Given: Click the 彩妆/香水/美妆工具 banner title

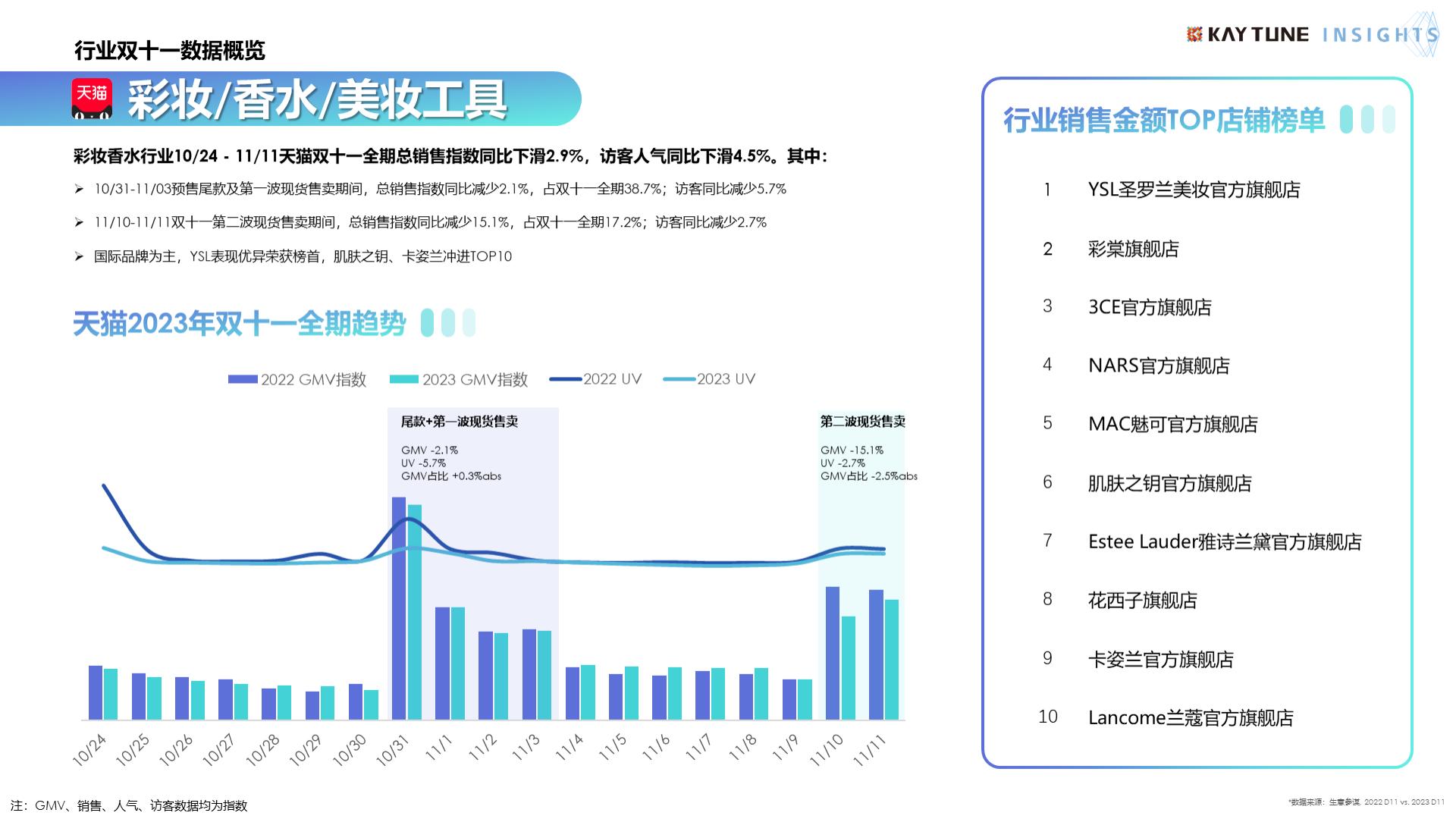Looking at the screenshot, I should coord(317,99).
